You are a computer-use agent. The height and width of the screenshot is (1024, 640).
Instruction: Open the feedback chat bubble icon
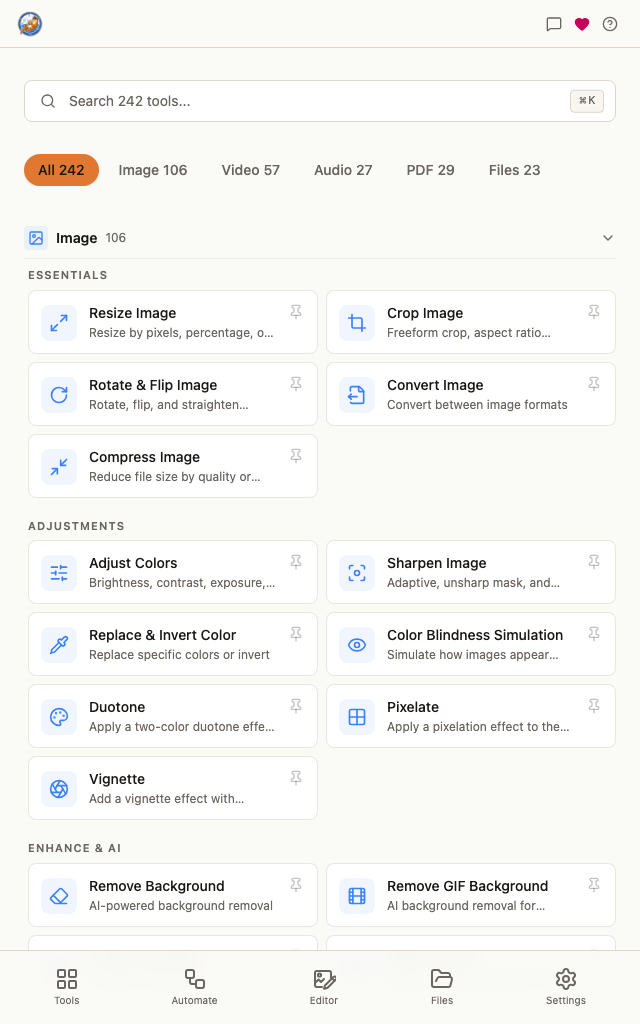coord(554,24)
